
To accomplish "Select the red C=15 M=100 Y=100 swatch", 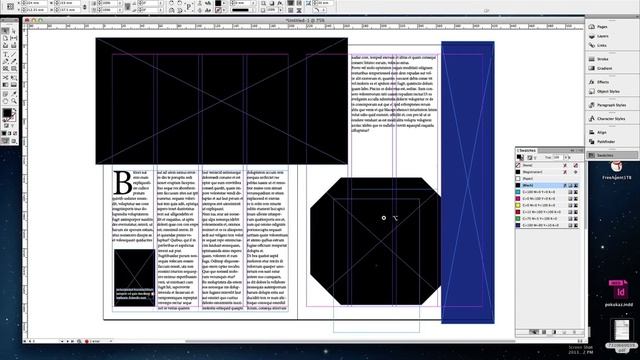I will [548, 212].
